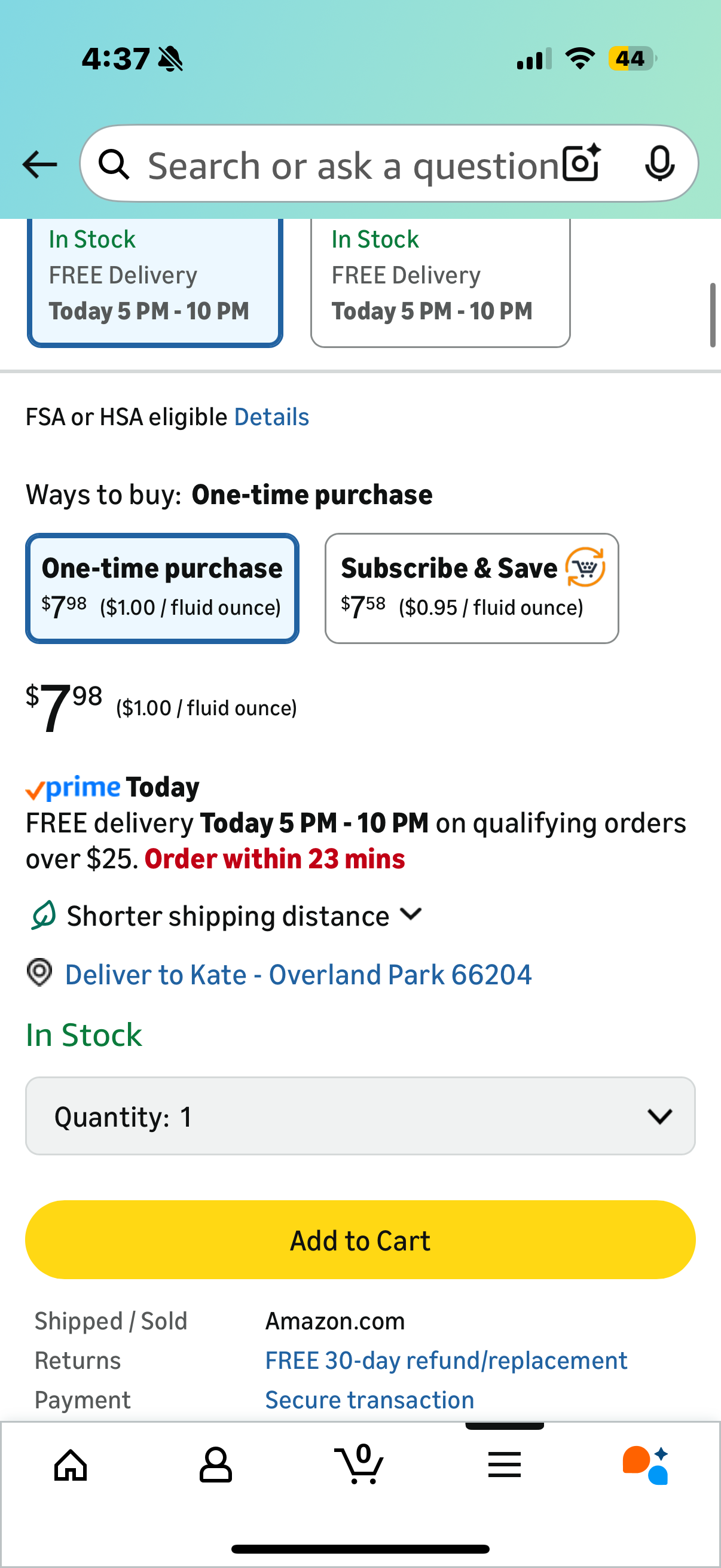Open the Quantity dropdown

click(360, 1116)
